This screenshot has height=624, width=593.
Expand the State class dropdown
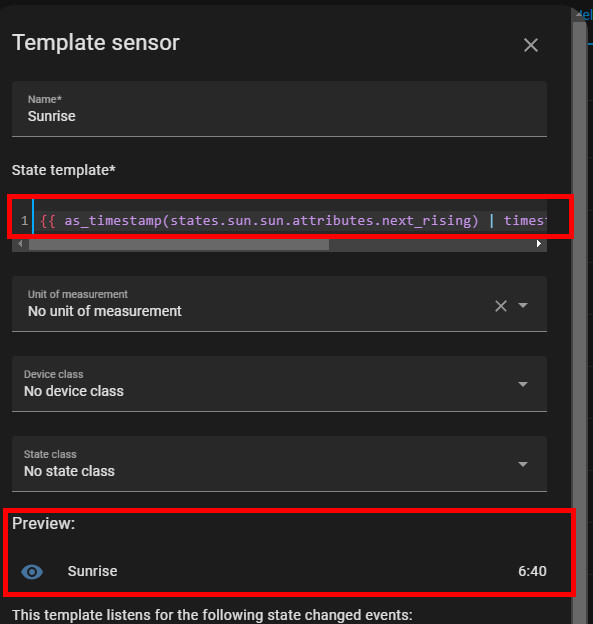(x=523, y=464)
